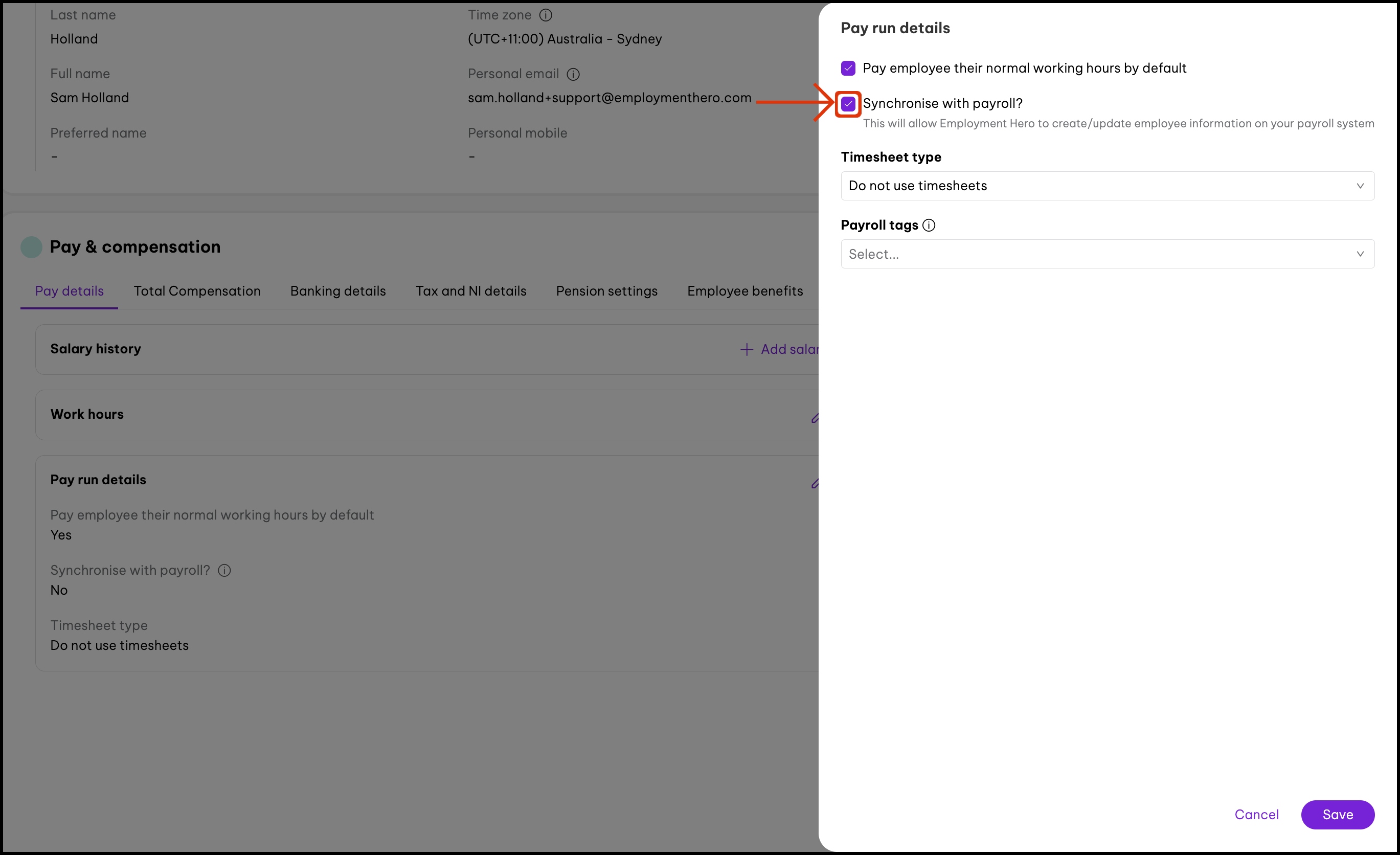1400x855 pixels.
Task: Select the Pension settings tab
Action: [607, 291]
